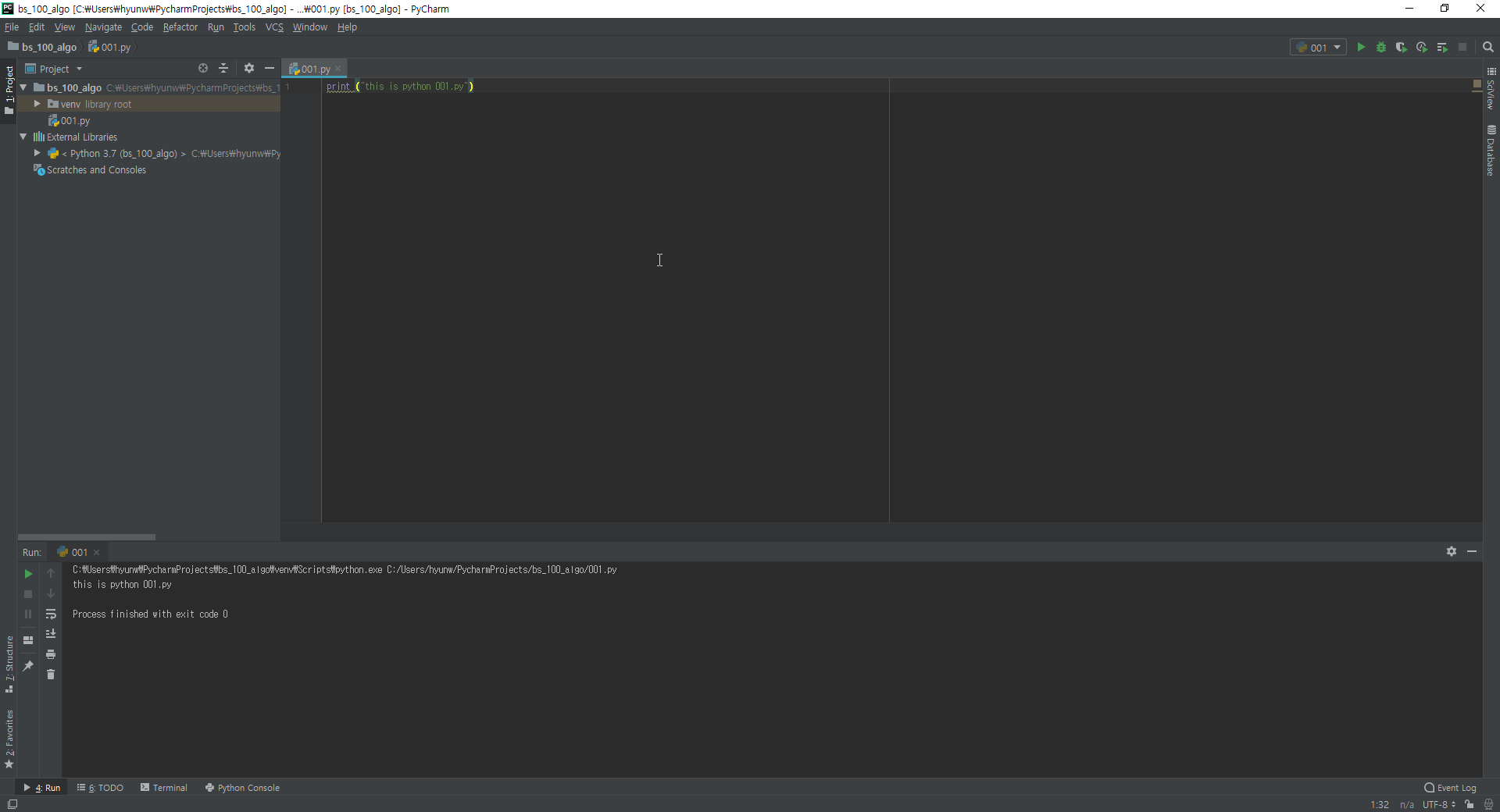
Task: Open the VCS menu
Action: click(274, 27)
